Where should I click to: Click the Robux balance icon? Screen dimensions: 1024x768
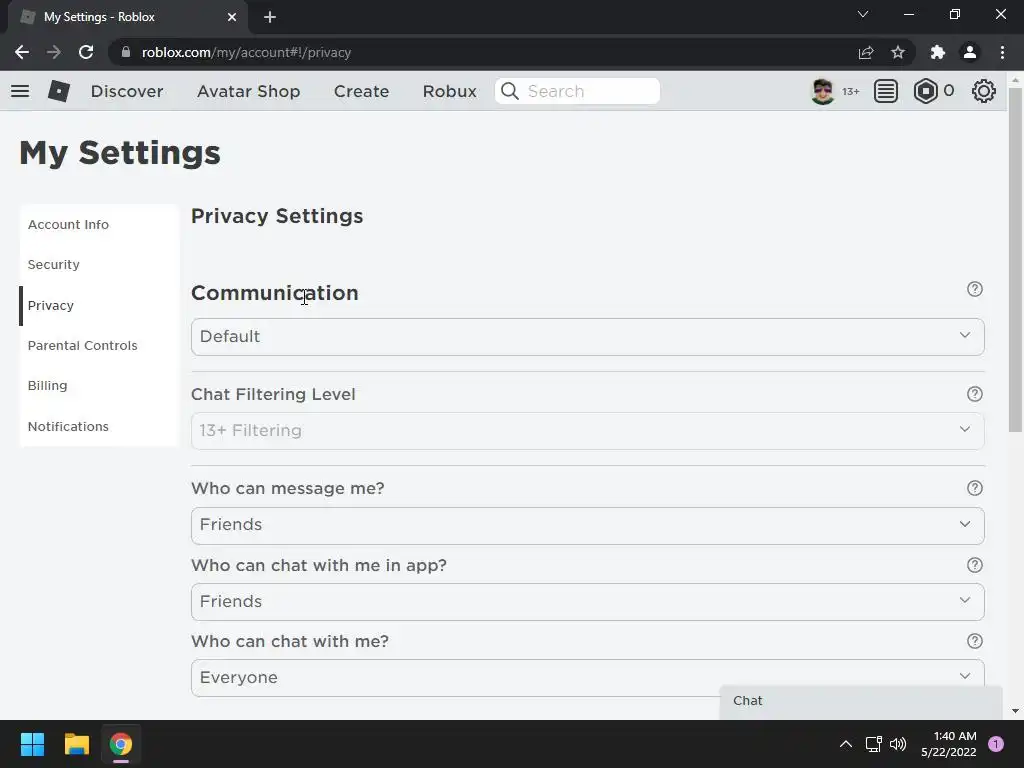tap(925, 91)
